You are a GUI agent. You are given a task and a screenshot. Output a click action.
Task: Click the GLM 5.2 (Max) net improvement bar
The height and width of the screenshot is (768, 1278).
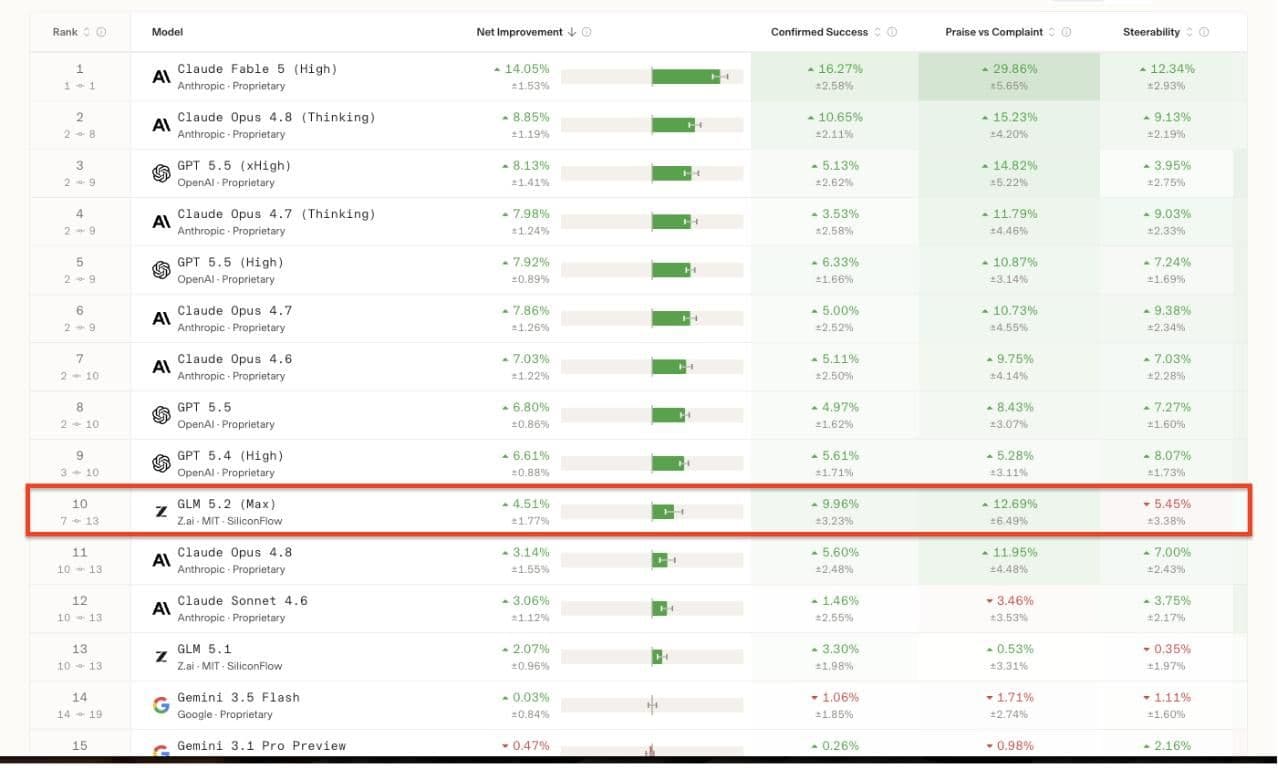652,512
